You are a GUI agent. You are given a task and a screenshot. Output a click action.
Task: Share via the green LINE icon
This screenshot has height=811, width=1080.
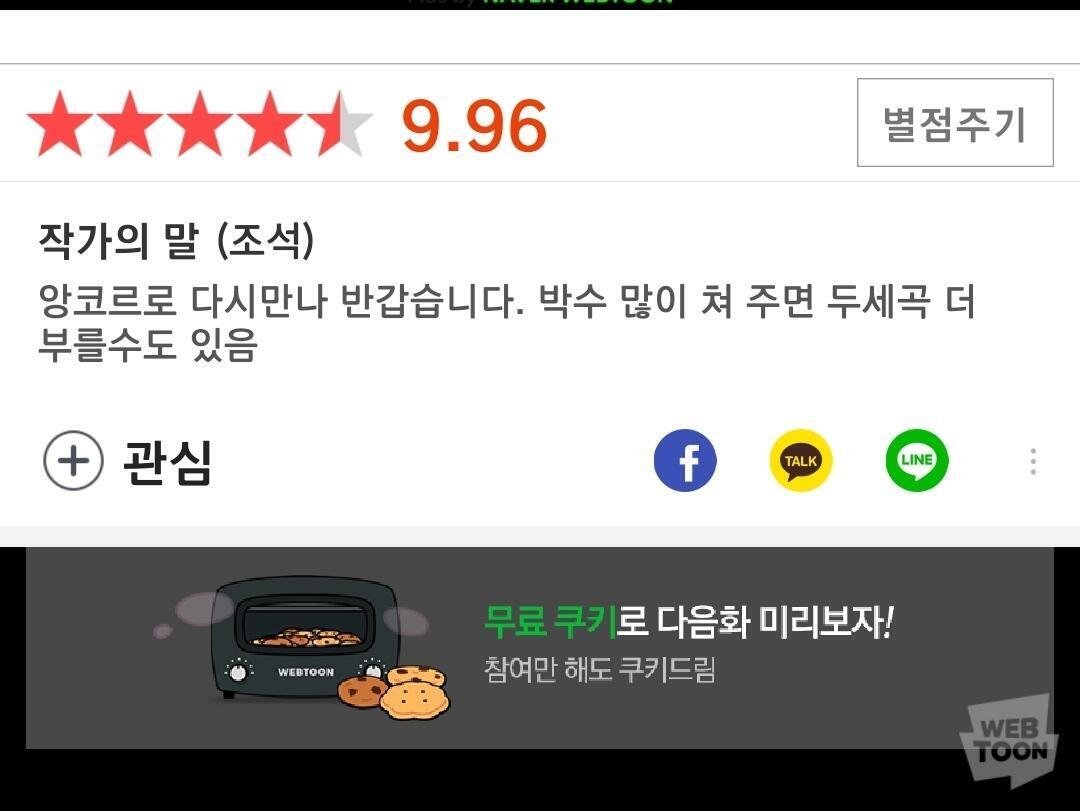pos(917,460)
